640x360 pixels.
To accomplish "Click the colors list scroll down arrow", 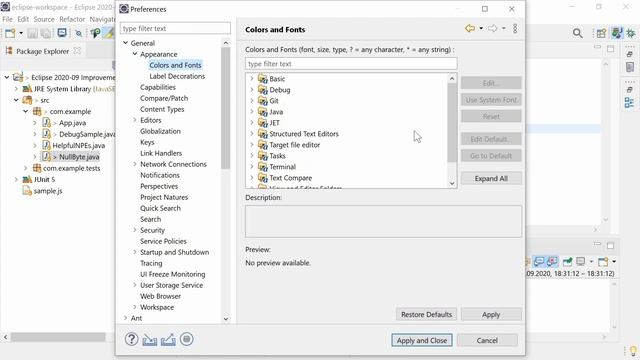I will click(x=452, y=183).
